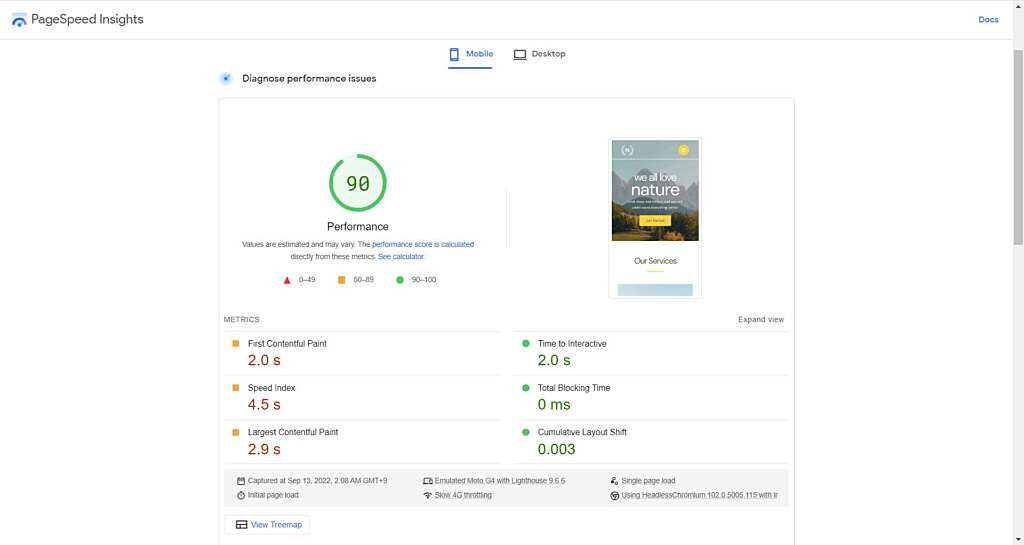Click the desktop monitor icon
This screenshot has height=545, width=1024.
point(520,54)
